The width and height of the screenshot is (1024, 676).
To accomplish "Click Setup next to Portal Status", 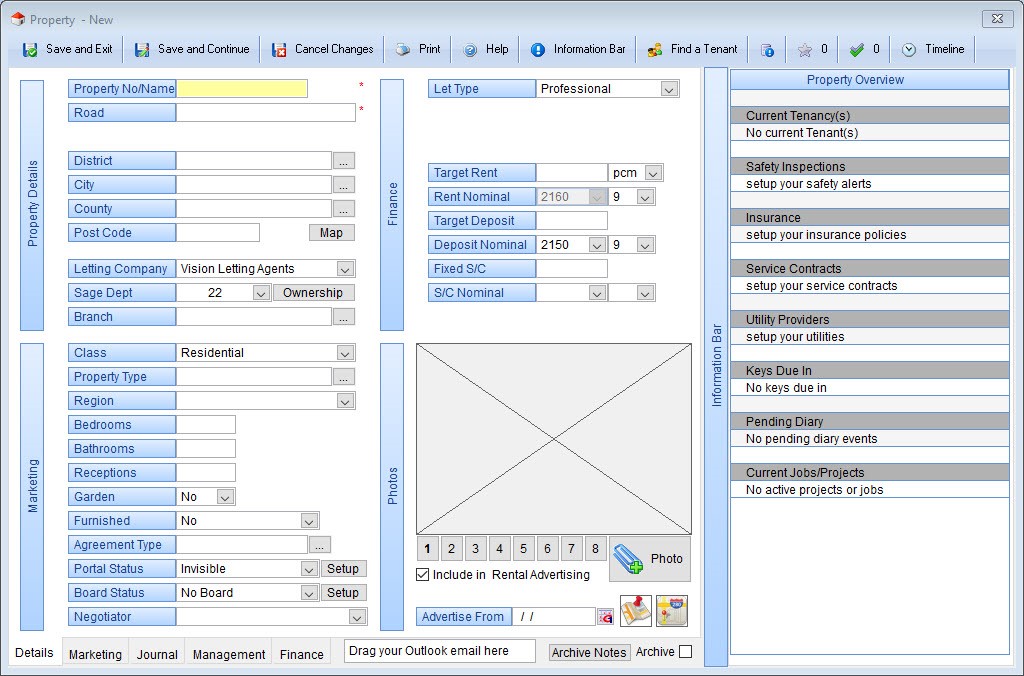I will (343, 569).
